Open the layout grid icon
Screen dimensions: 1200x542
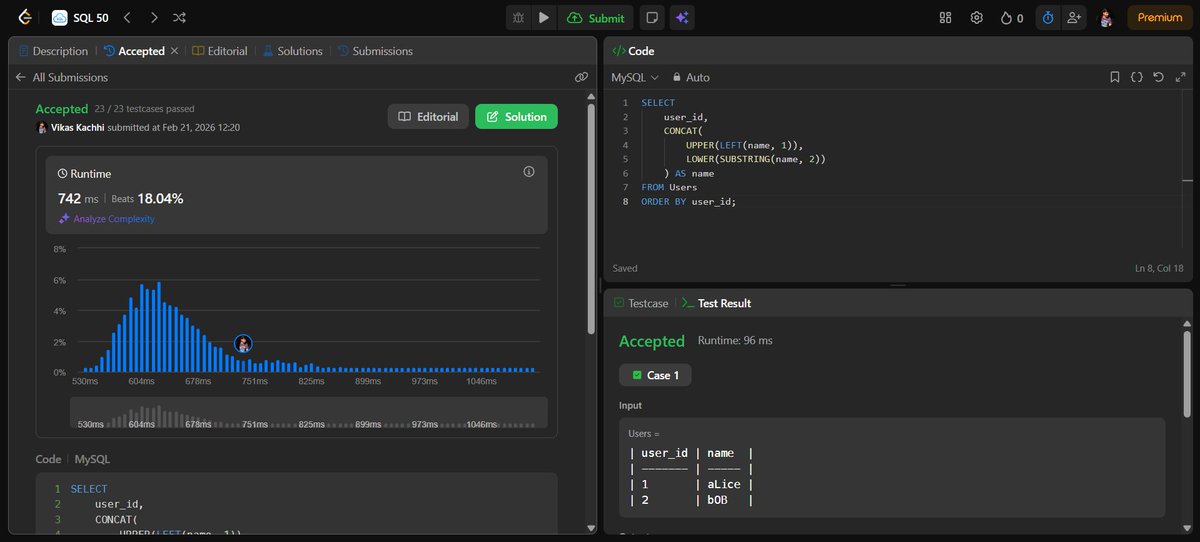[946, 17]
